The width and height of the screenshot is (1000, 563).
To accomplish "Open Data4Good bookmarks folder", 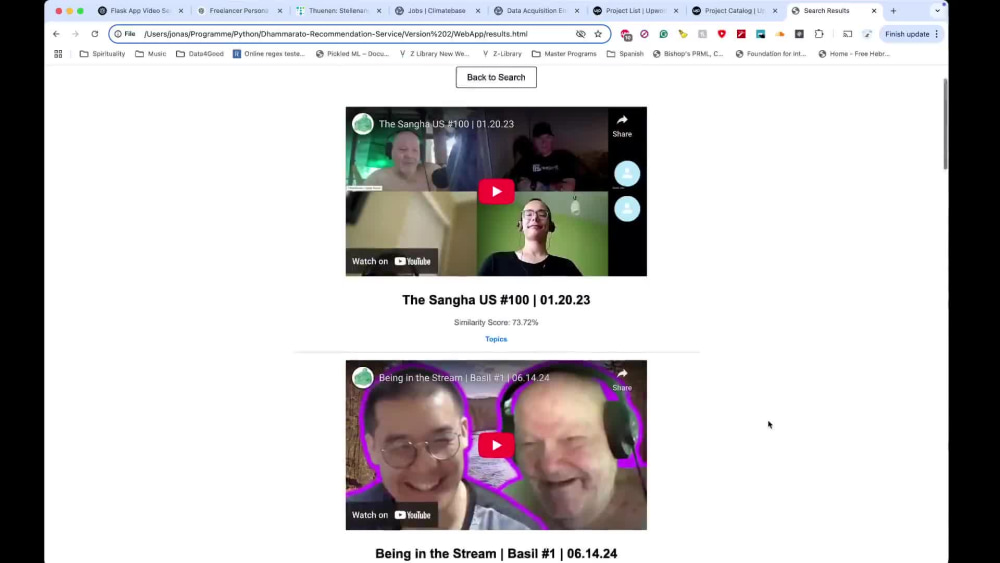I will tap(200, 54).
